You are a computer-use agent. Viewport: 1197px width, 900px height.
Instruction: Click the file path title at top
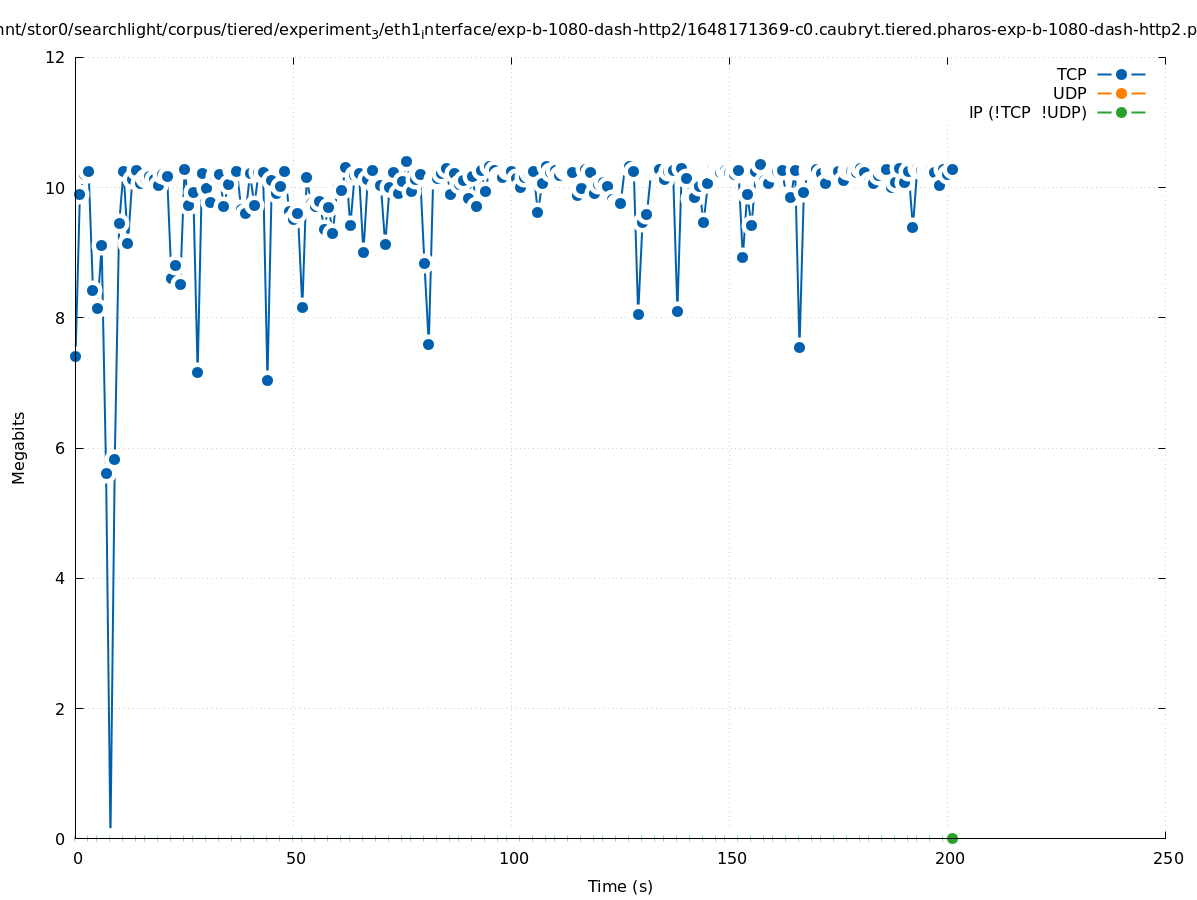pyautogui.click(x=598, y=30)
